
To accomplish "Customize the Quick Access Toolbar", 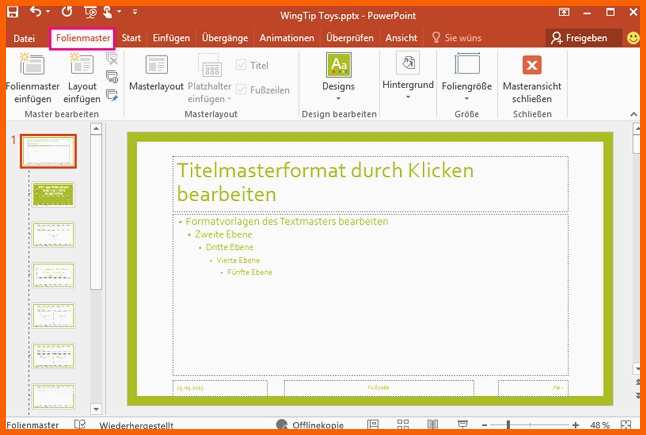I will [135, 12].
